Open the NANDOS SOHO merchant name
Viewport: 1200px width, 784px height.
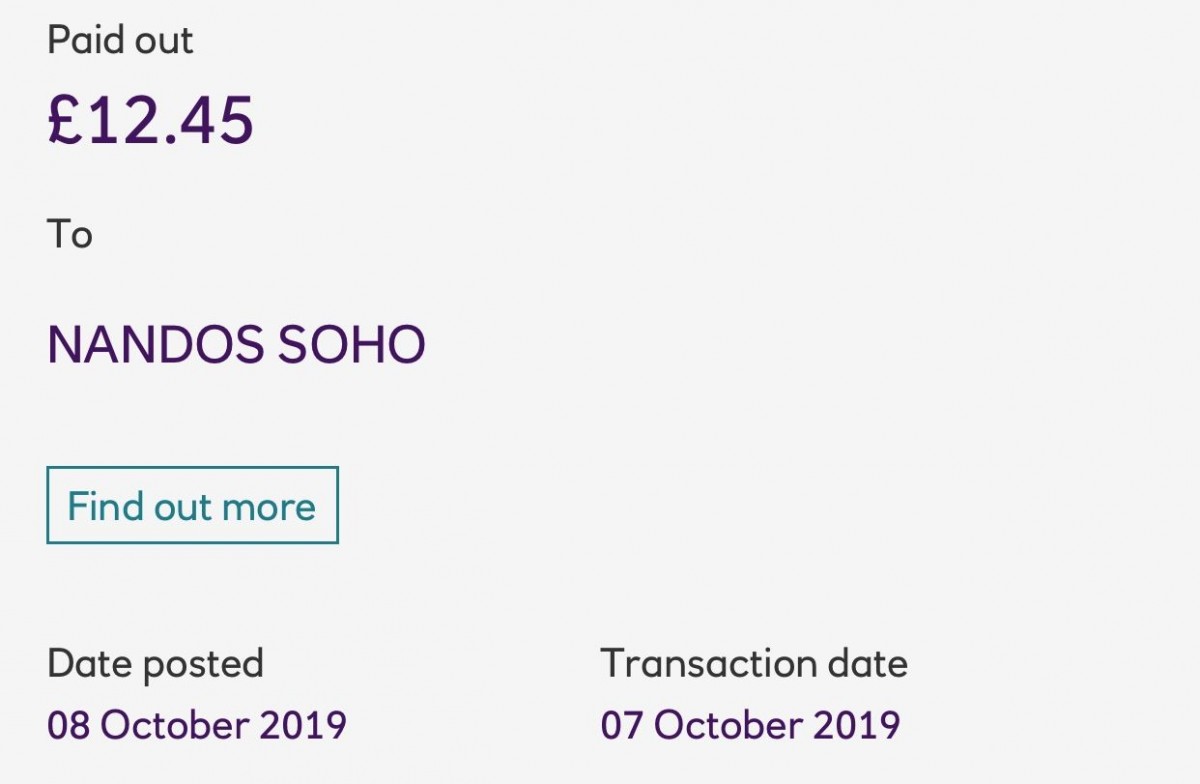point(237,345)
